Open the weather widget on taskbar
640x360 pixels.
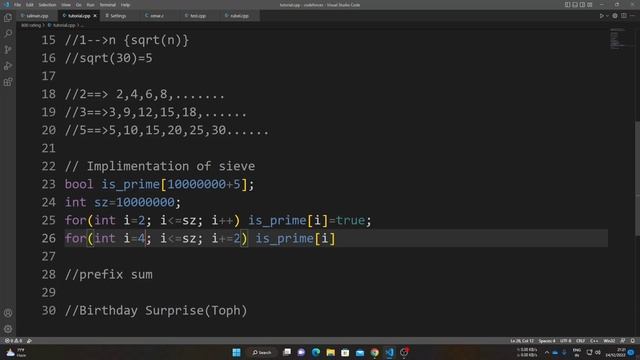point(16,352)
